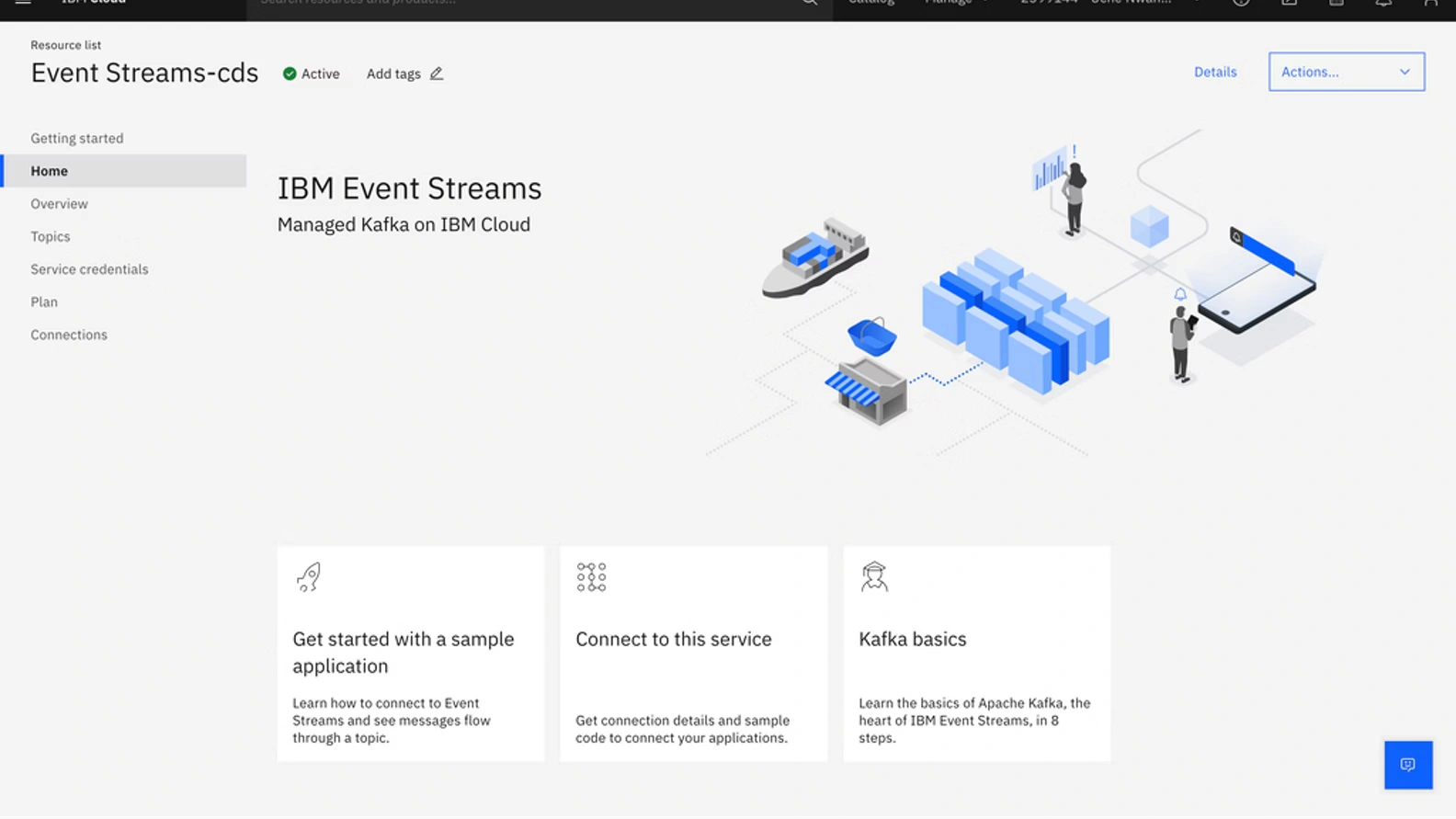Expand the Actions dropdown
The height and width of the screenshot is (819, 1456).
coord(1346,72)
